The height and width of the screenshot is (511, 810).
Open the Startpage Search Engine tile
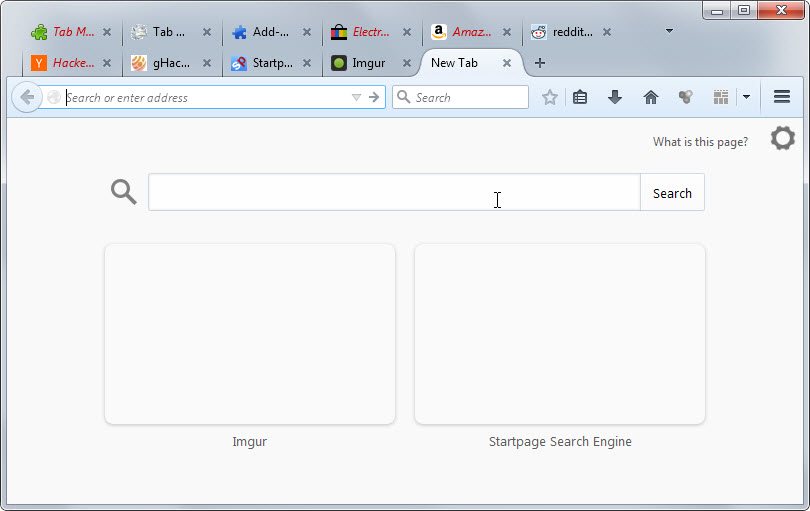tap(560, 334)
